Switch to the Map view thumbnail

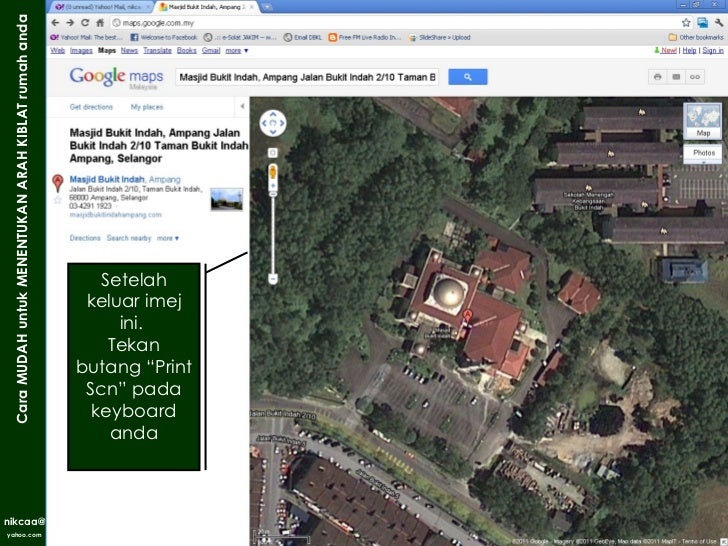pyautogui.click(x=703, y=121)
